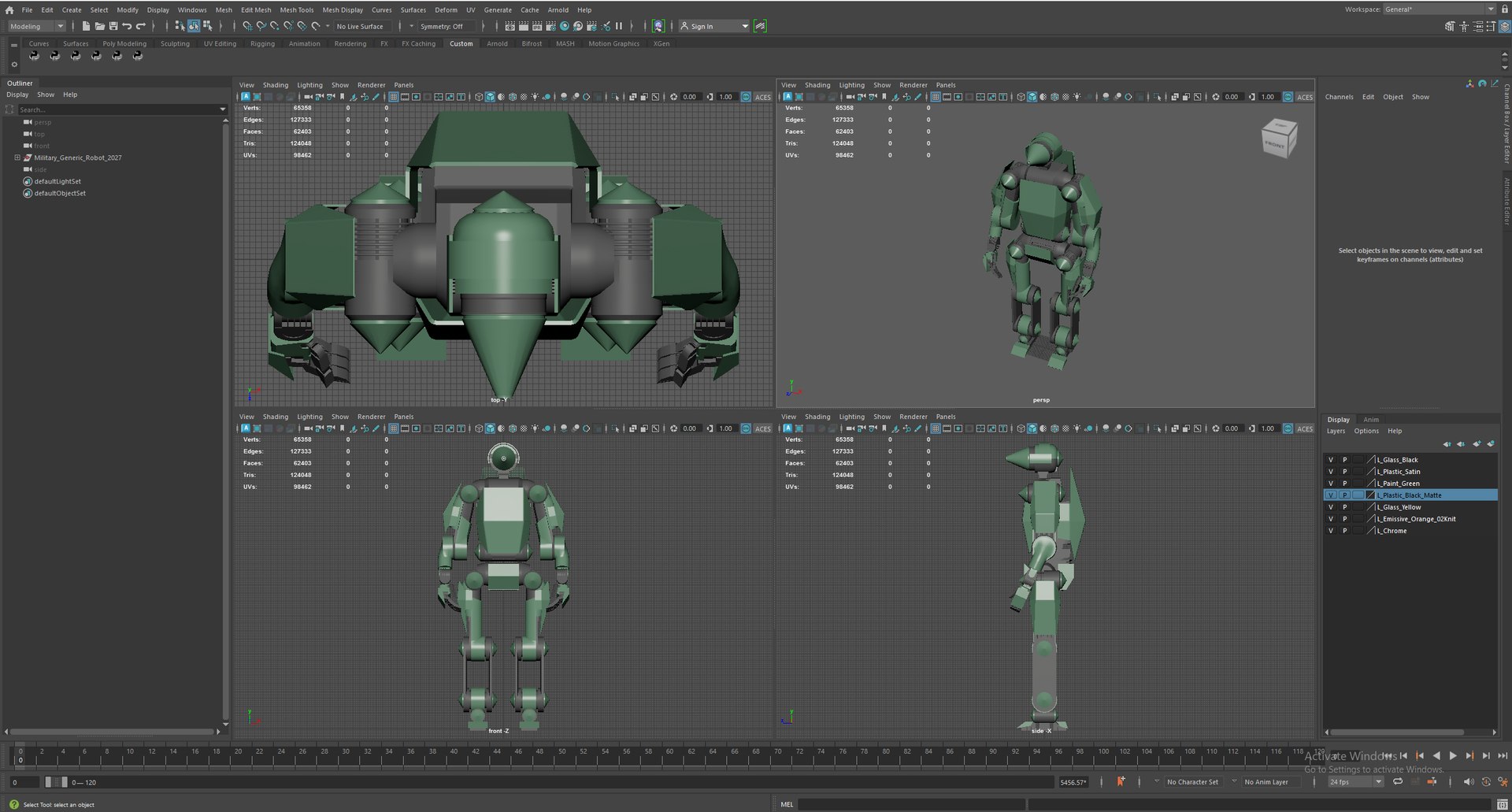Open the Workspace General dropdown
Screen dimensions: 1512x812
point(1439,9)
